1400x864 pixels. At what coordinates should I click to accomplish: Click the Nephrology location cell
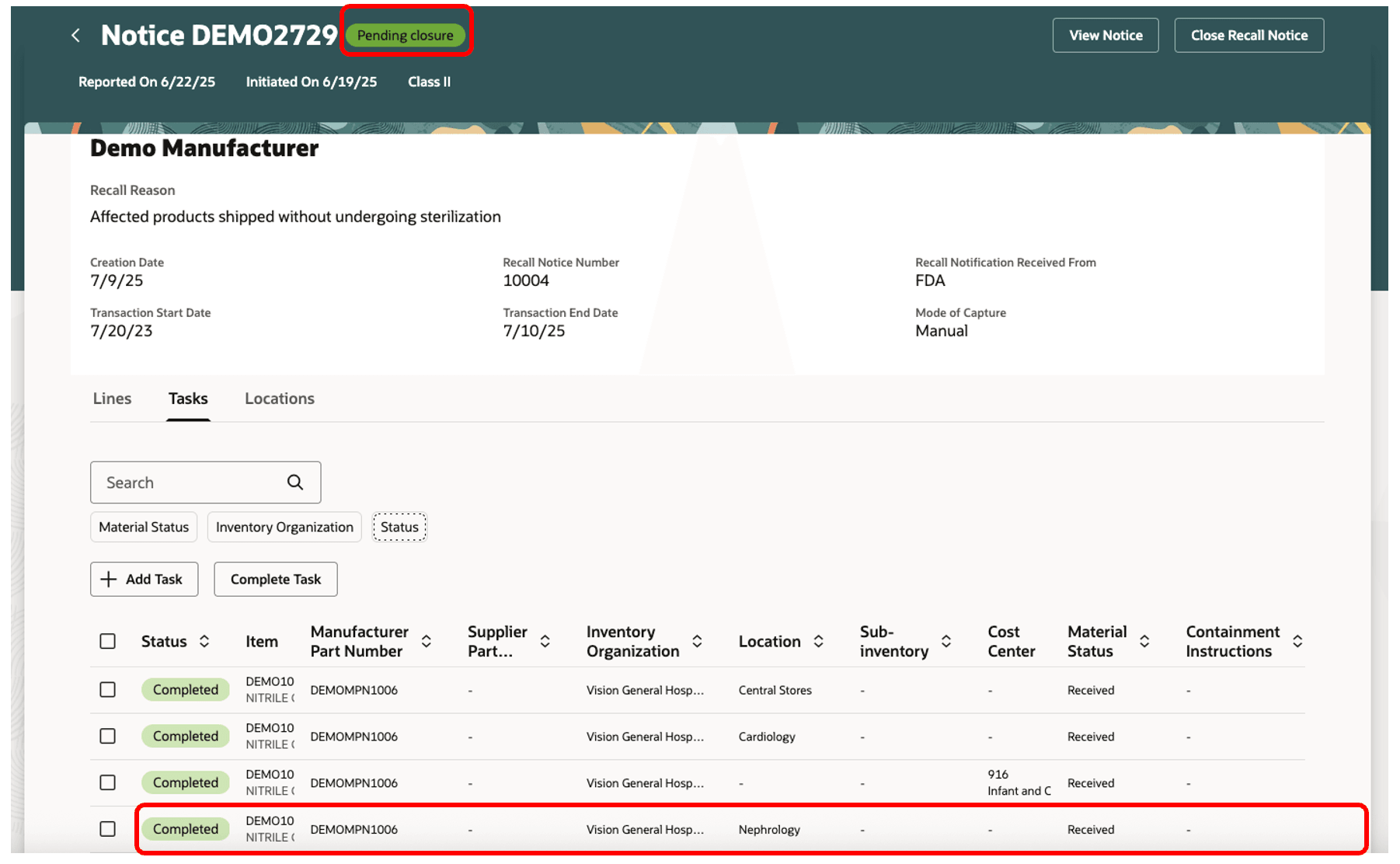(x=769, y=830)
